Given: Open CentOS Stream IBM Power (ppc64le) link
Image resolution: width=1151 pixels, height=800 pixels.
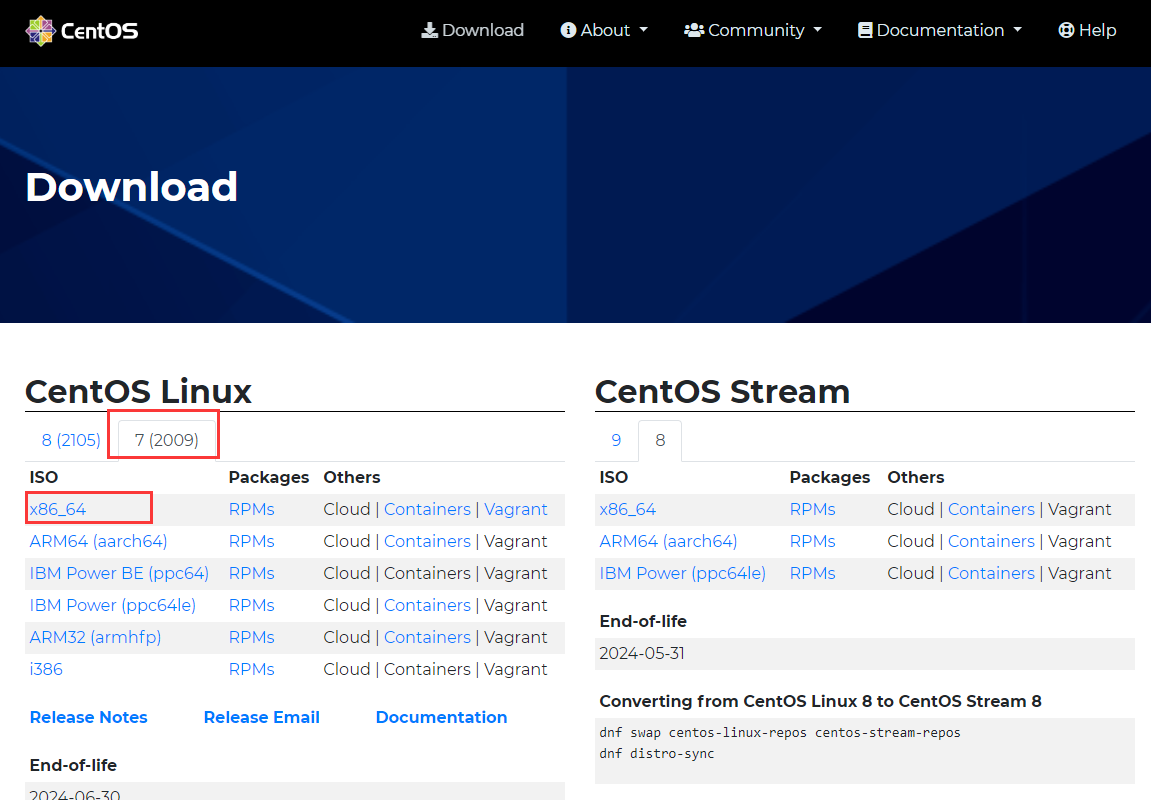Looking at the screenshot, I should [x=683, y=573].
